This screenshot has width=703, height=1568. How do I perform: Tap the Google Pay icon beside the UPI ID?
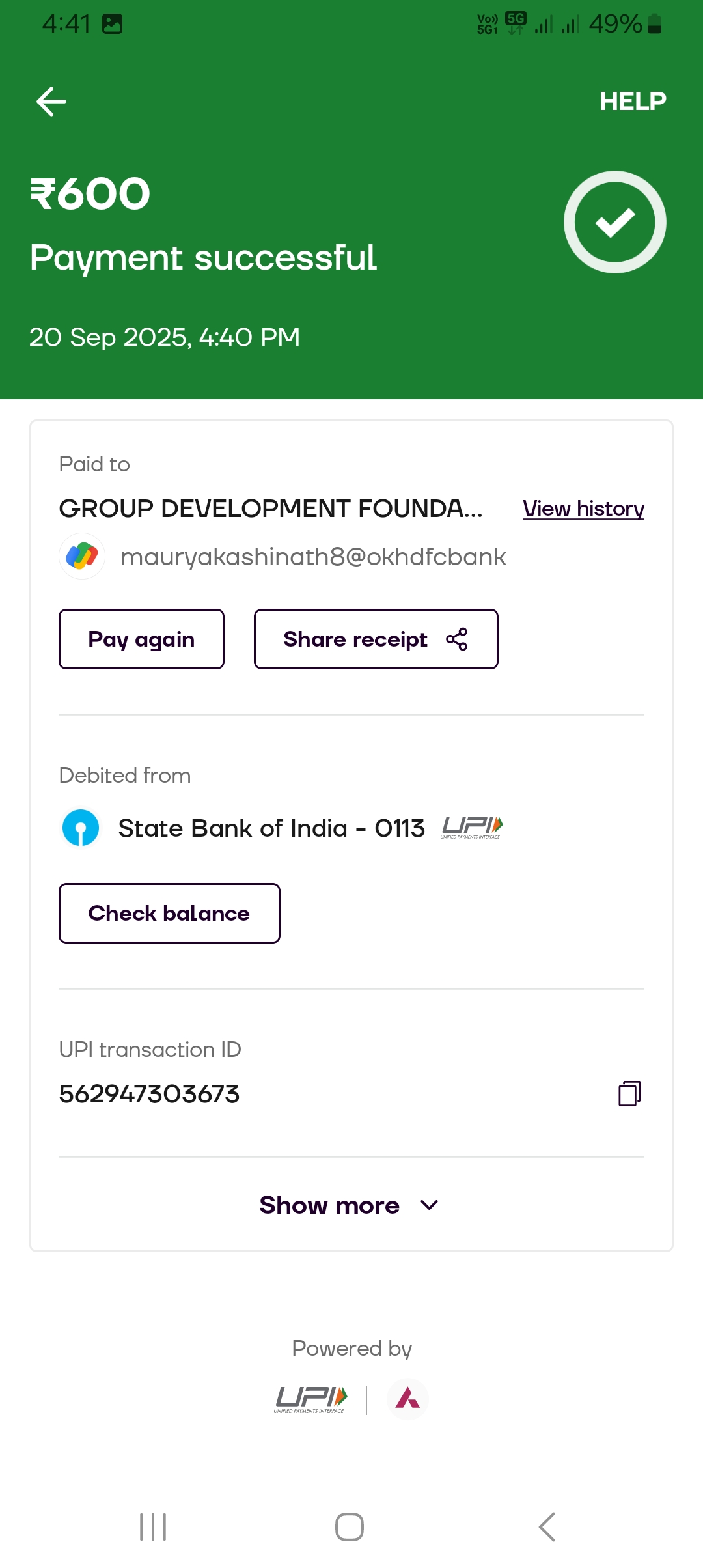pos(82,556)
